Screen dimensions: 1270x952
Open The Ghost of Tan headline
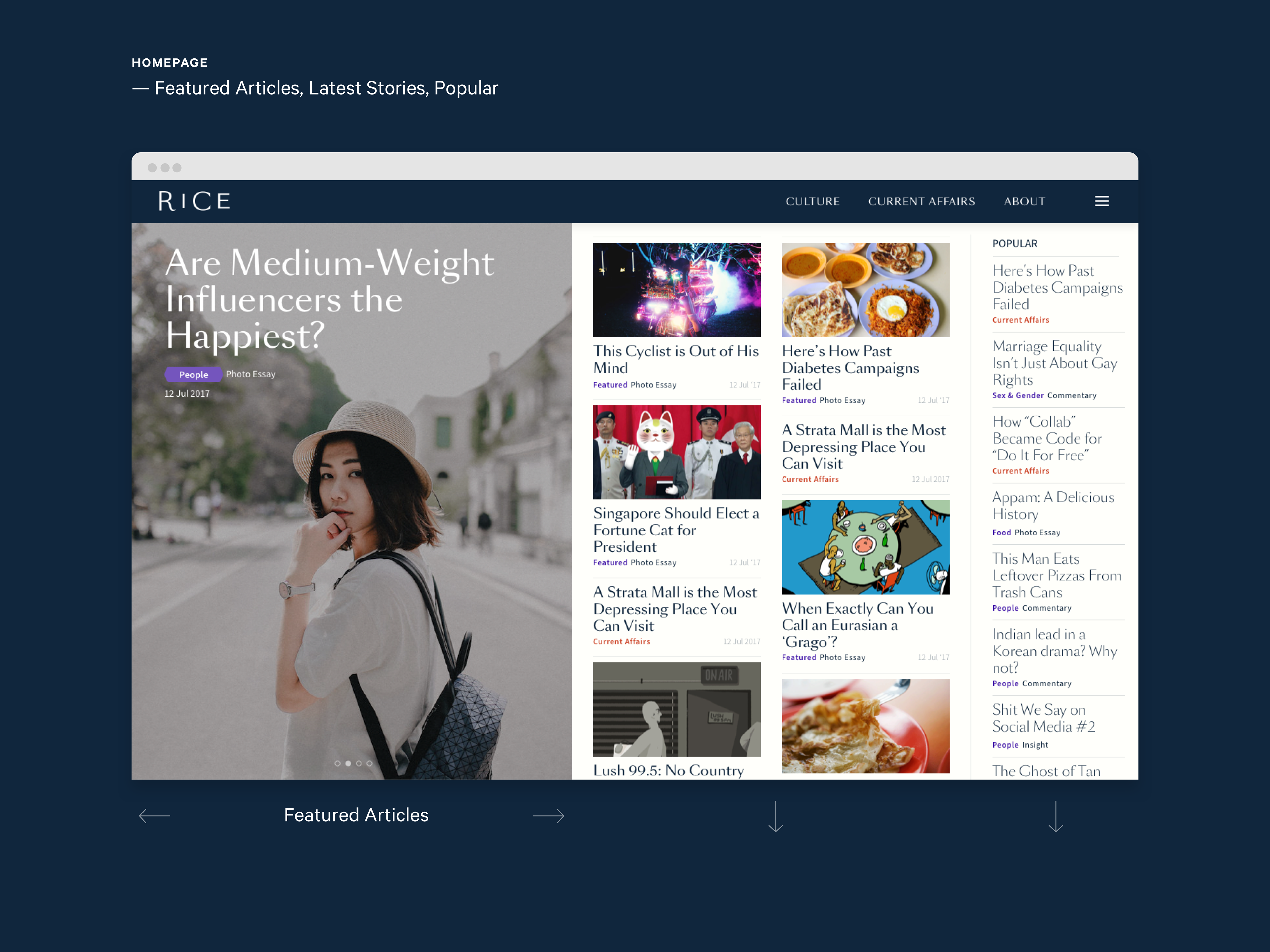[x=1046, y=771]
